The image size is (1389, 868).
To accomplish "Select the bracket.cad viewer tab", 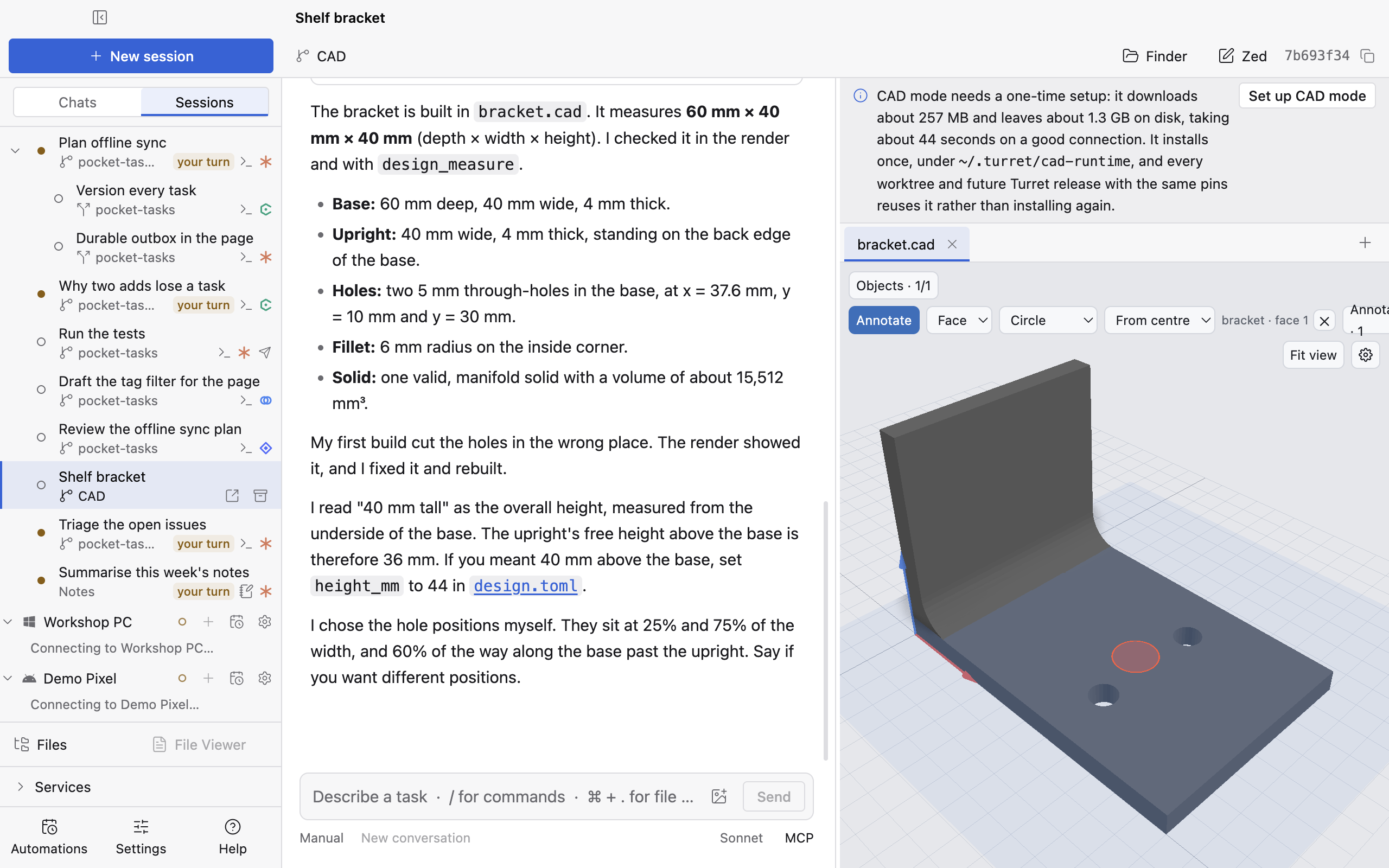I will tap(895, 245).
